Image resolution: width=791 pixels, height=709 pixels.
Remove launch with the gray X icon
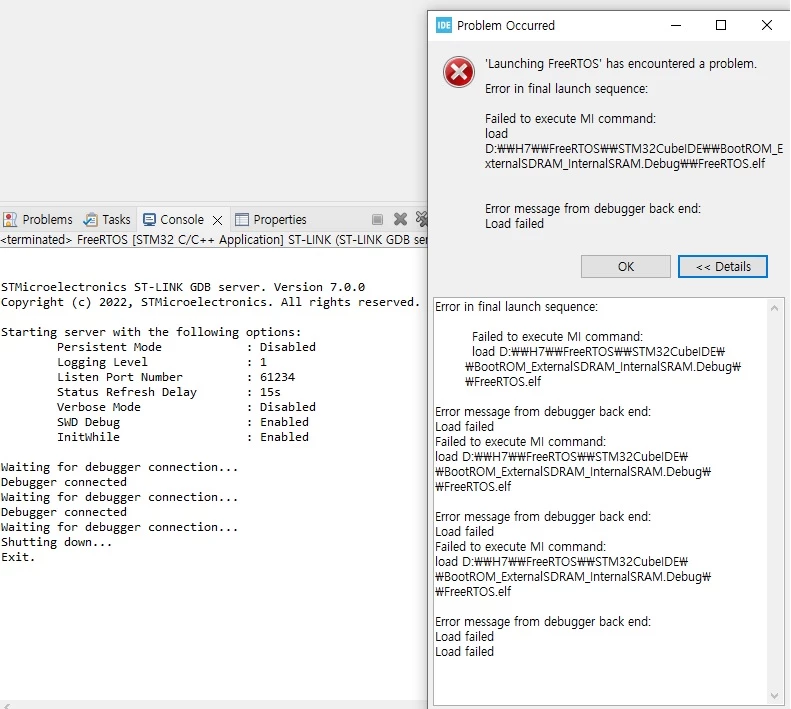click(400, 219)
